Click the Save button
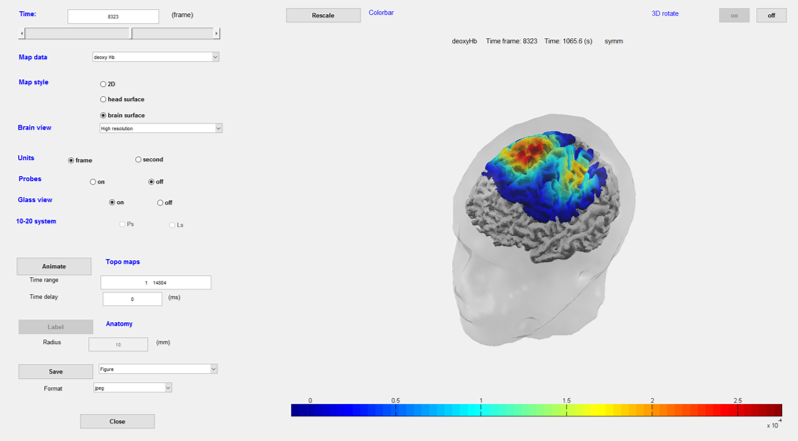 click(x=55, y=371)
